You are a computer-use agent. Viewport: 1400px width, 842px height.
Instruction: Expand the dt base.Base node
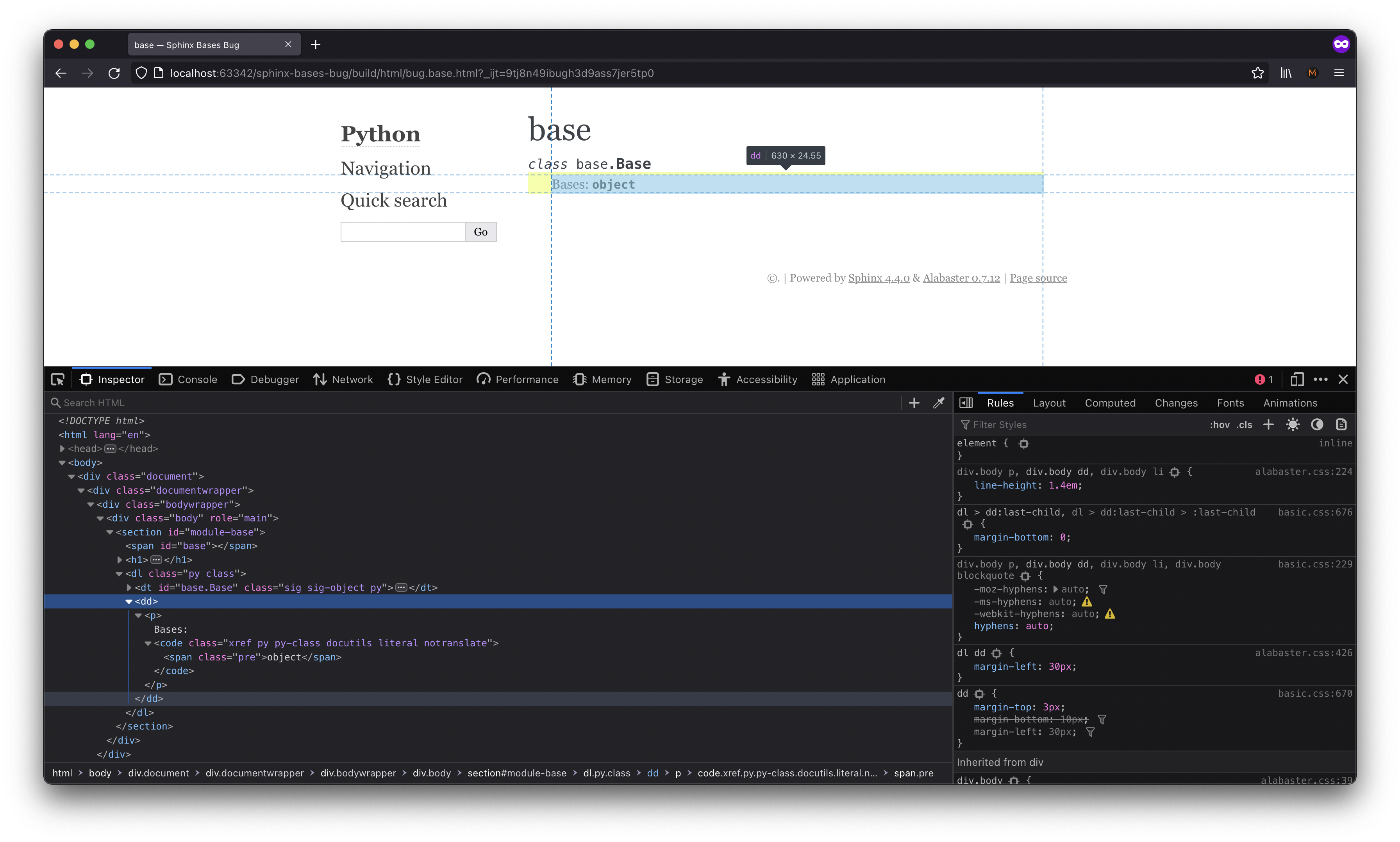[x=129, y=588]
